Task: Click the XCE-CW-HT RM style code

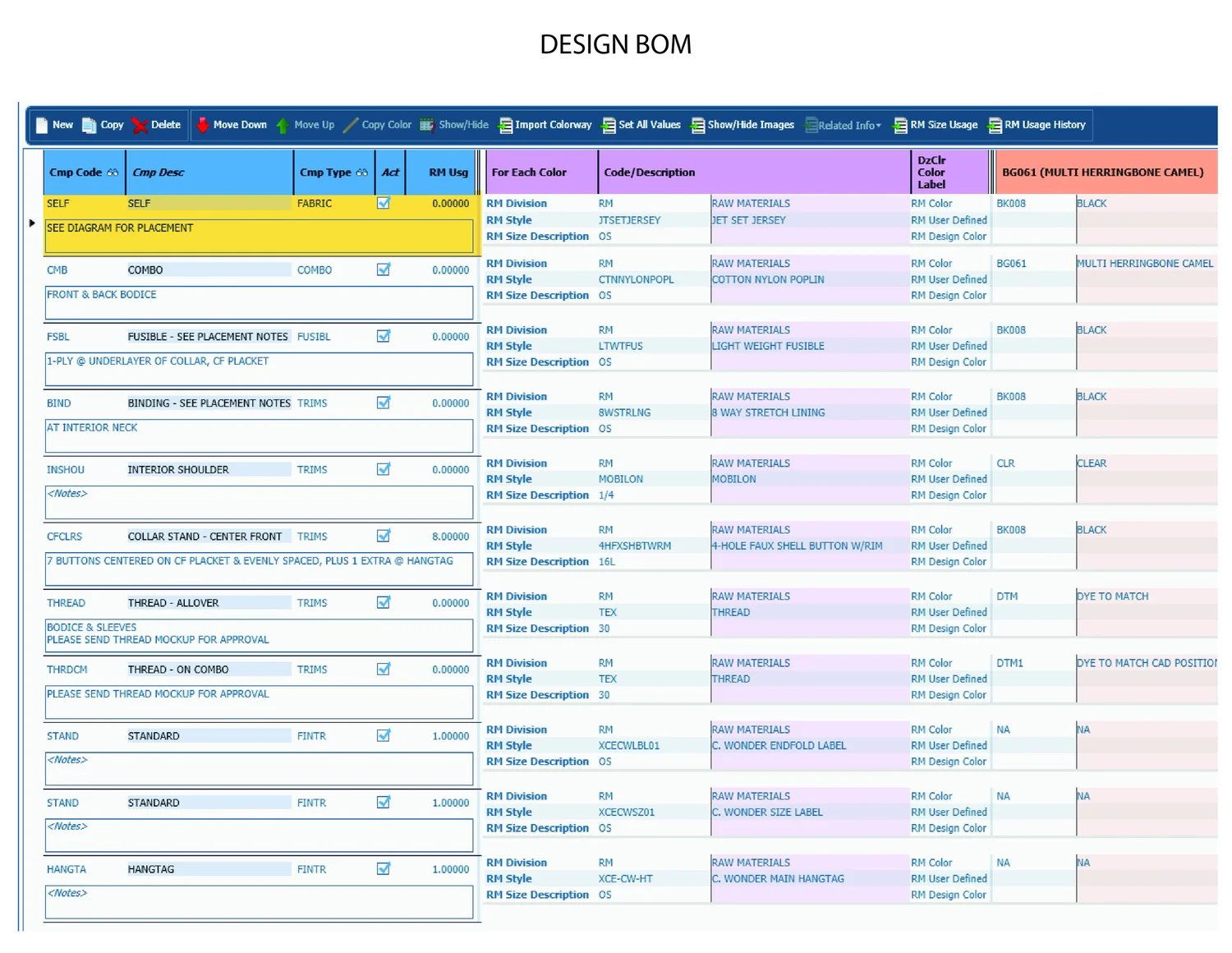Action: tap(626, 878)
